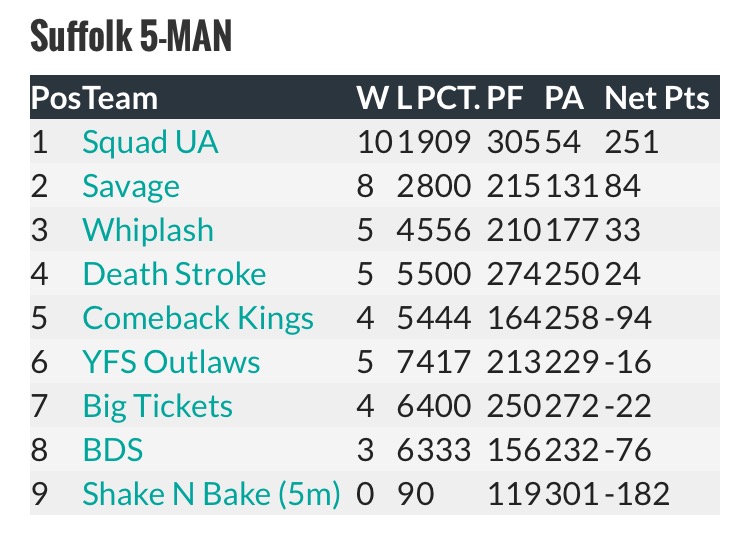Image resolution: width=750 pixels, height=535 pixels.
Task: Click the BDS team link
Action: pos(112,450)
